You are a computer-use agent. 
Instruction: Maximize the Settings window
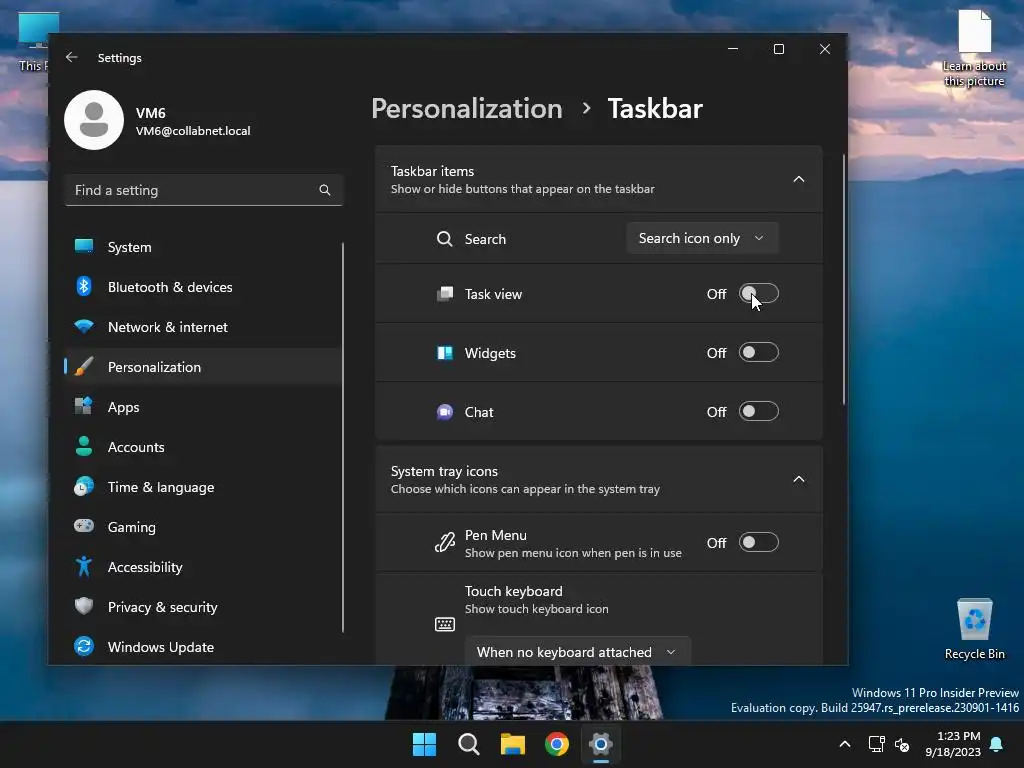point(778,49)
